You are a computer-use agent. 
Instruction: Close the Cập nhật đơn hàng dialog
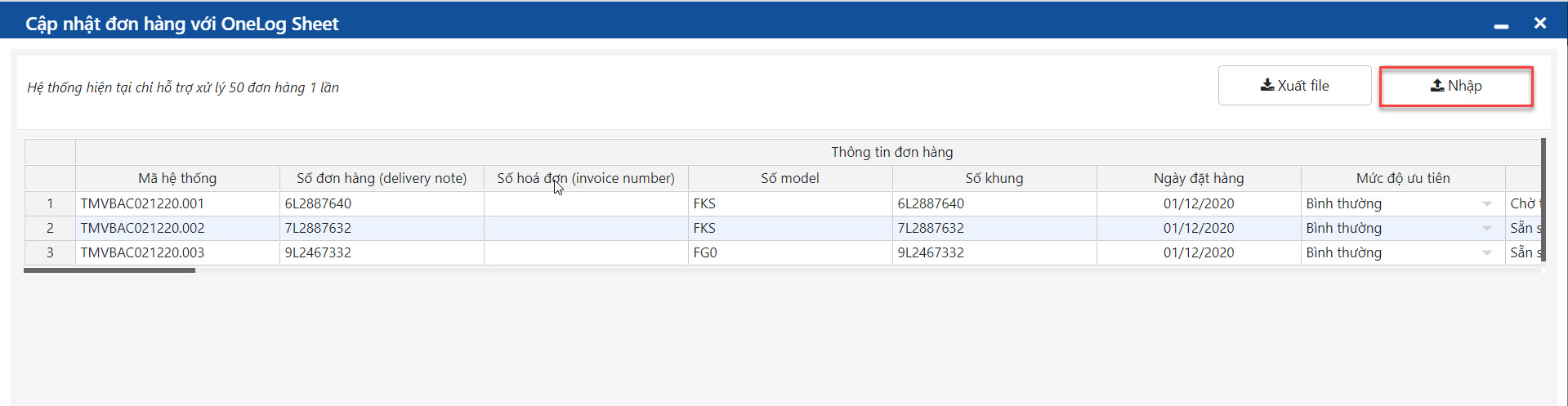point(1540,23)
